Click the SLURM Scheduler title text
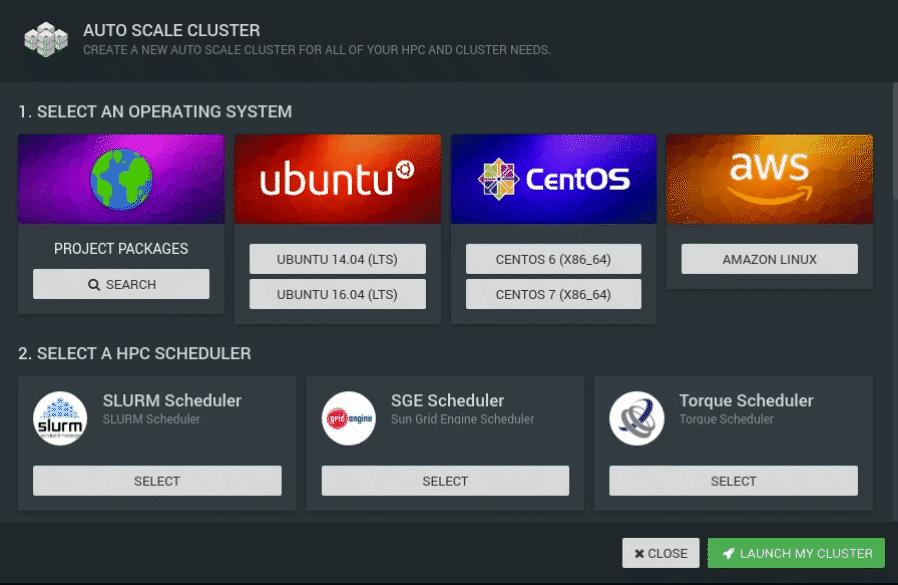Screen dimensions: 898x585 (x=172, y=401)
